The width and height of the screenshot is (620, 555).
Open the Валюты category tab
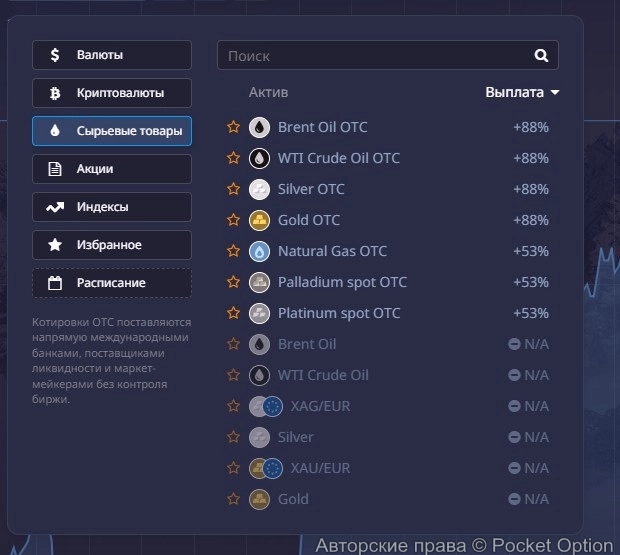pyautogui.click(x=111, y=55)
